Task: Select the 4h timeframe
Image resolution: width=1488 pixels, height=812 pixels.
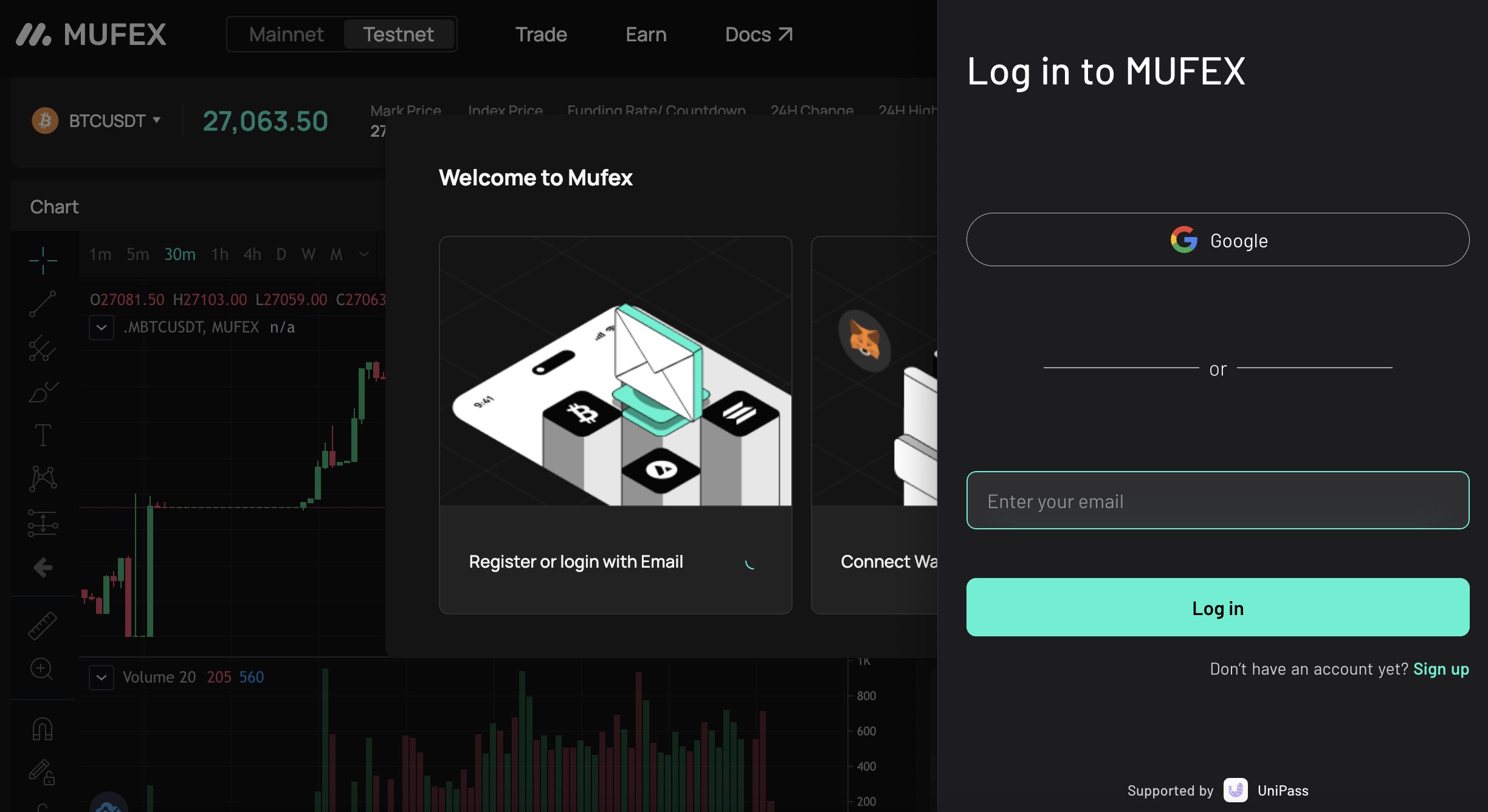Action: point(252,254)
